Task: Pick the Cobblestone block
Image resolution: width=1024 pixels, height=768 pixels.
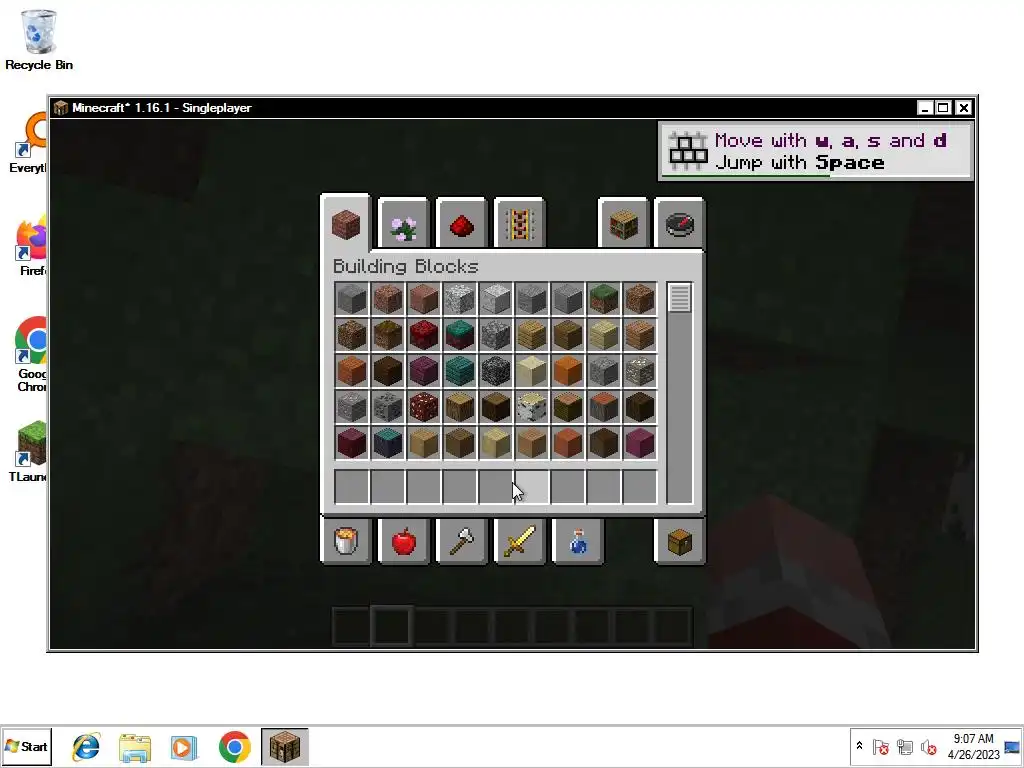Action: (496, 335)
